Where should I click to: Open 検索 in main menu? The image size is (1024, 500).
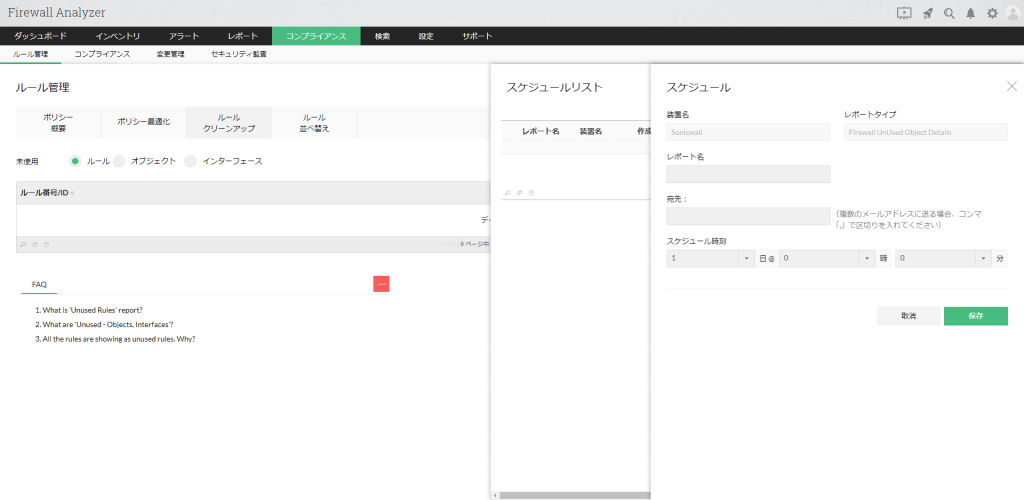pos(382,37)
